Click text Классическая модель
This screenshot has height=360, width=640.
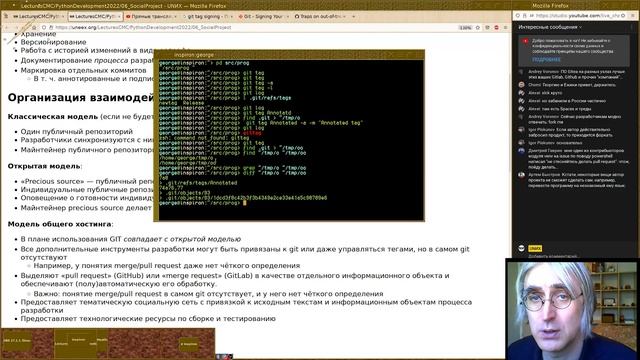pyautogui.click(x=53, y=117)
